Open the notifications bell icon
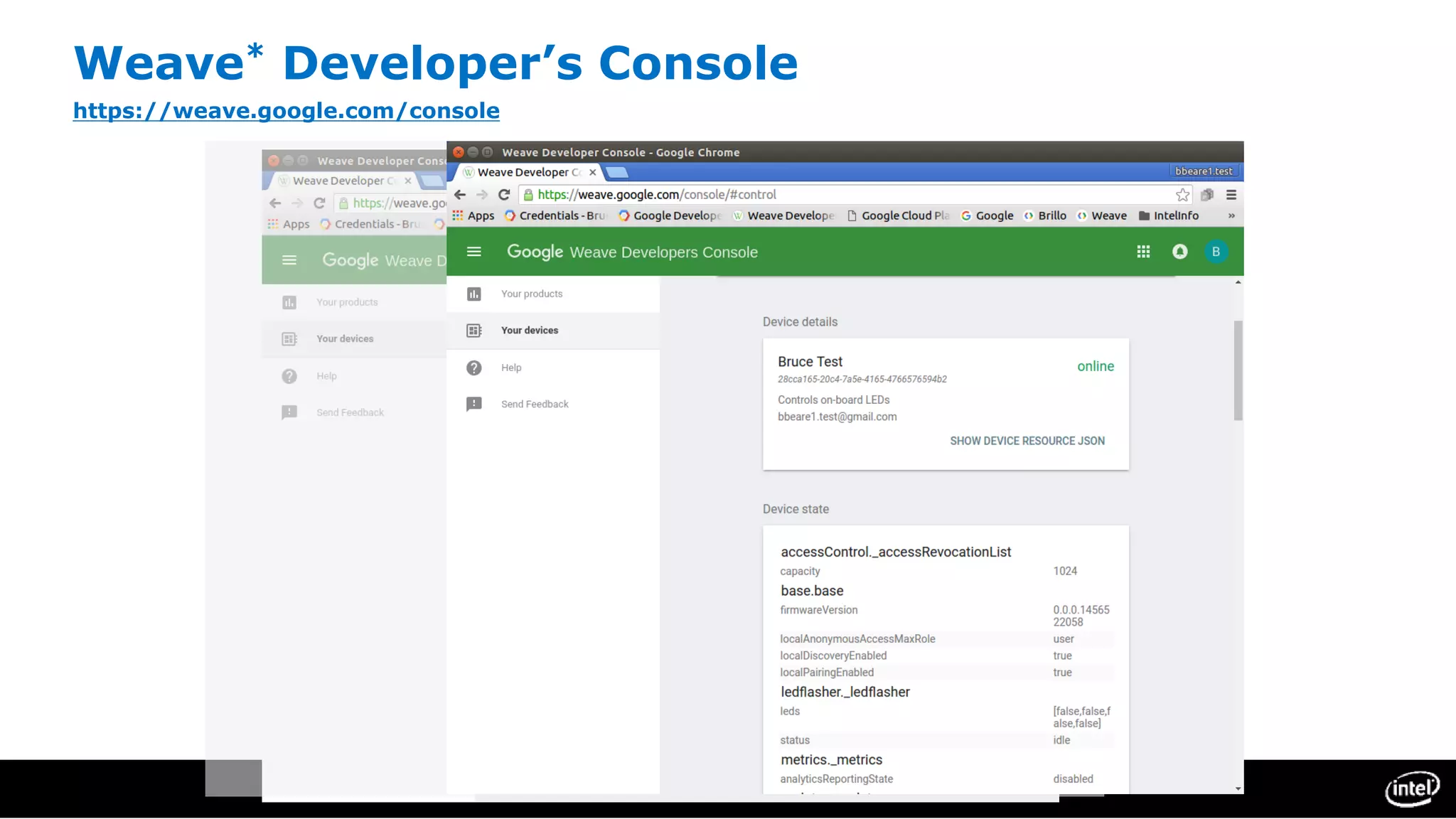 pyautogui.click(x=1179, y=252)
